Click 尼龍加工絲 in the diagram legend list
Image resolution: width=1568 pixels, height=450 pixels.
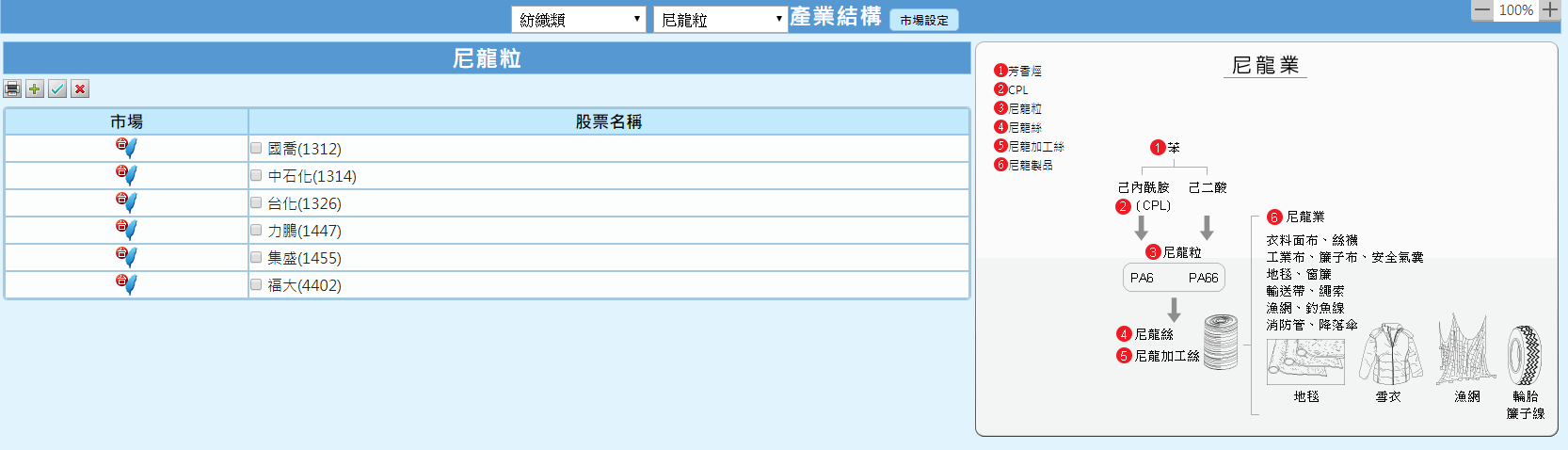tap(1035, 146)
